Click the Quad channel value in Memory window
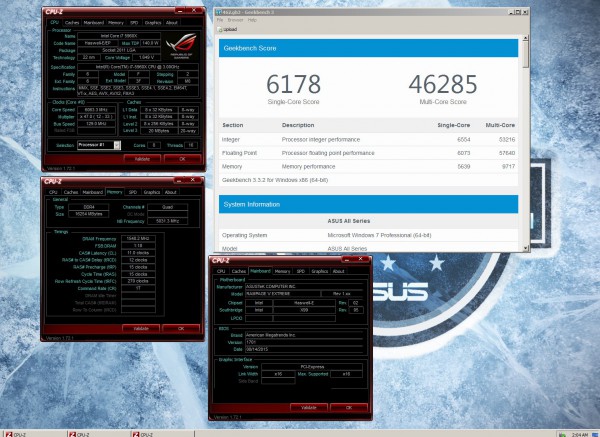 point(167,207)
